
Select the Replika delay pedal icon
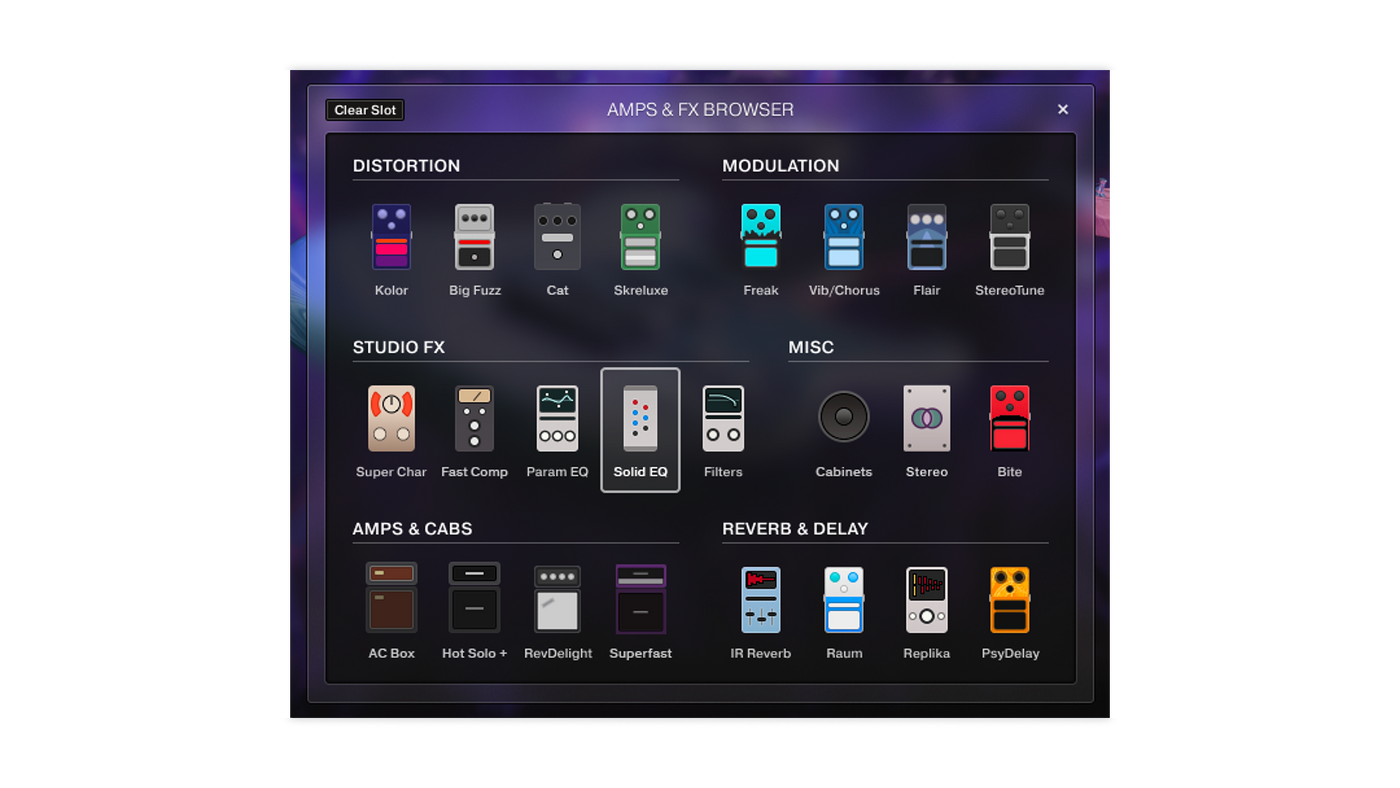click(x=927, y=600)
